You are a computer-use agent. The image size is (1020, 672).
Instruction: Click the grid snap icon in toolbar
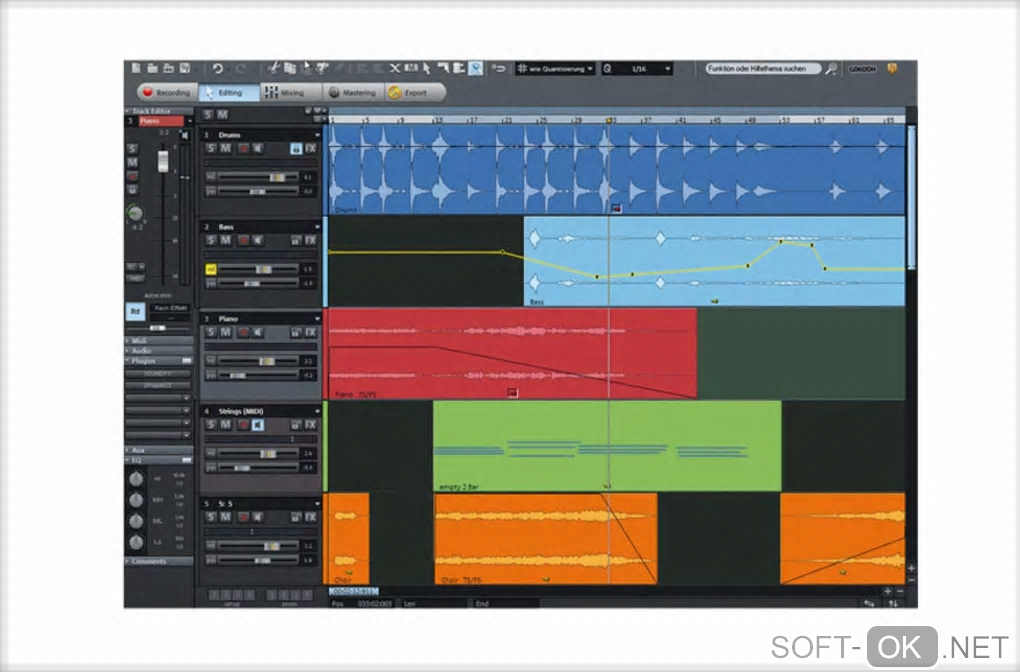(x=522, y=68)
